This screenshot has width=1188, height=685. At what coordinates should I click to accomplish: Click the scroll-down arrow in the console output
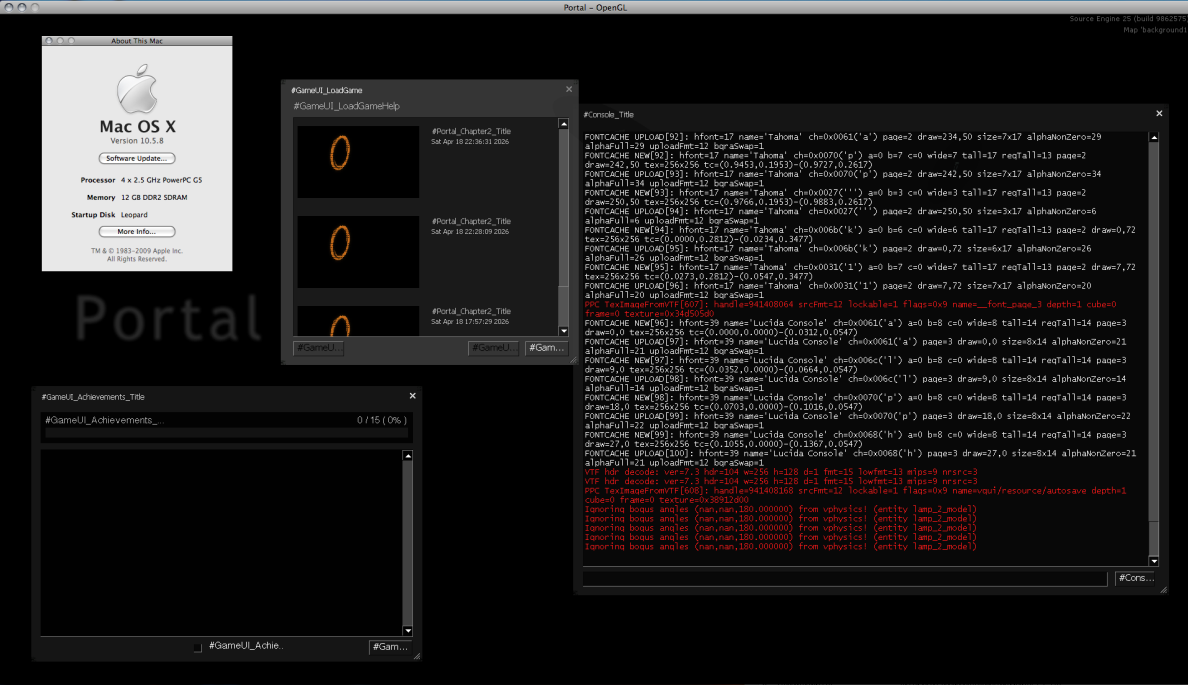[1154, 561]
